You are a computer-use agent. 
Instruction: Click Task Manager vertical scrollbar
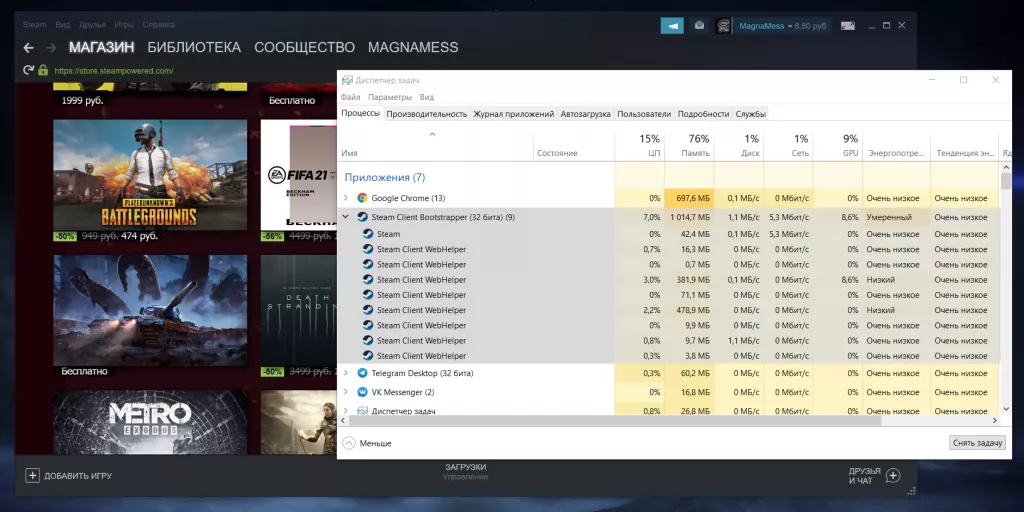[x=1005, y=180]
